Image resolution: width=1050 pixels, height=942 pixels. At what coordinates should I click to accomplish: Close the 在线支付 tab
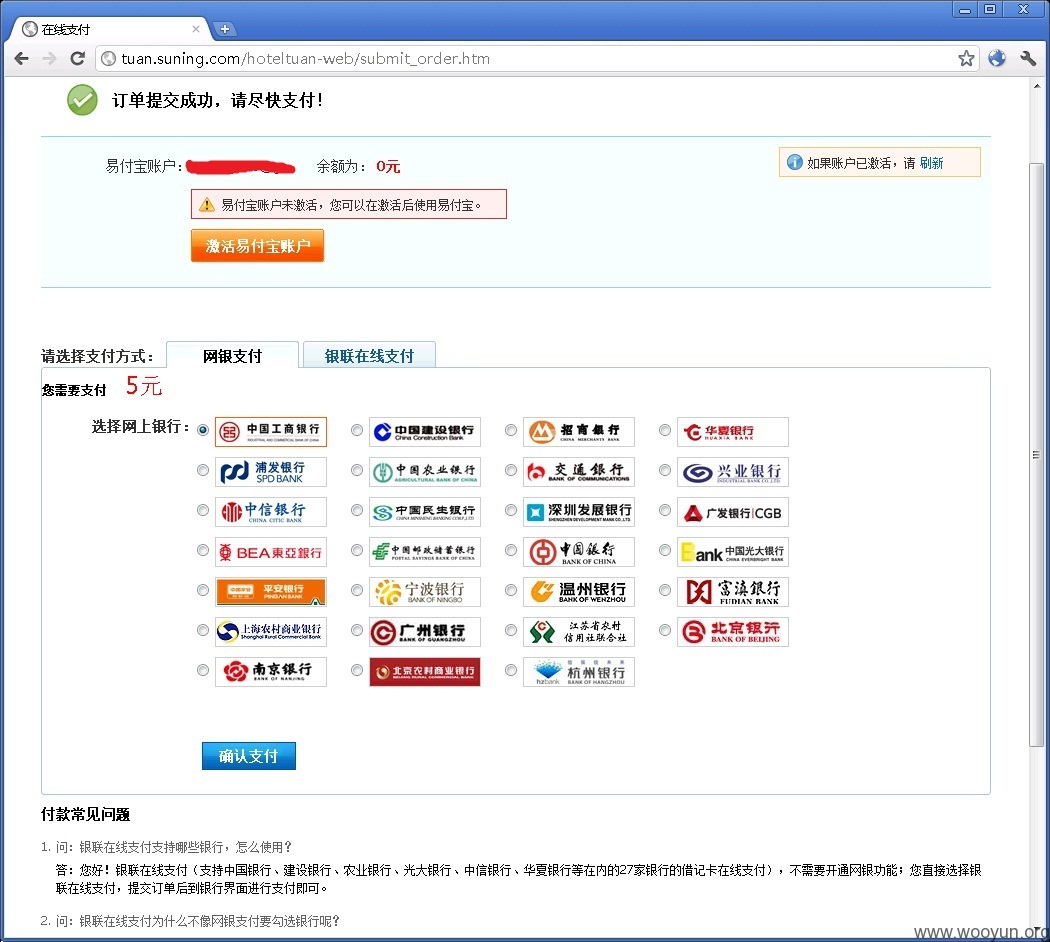tap(196, 29)
